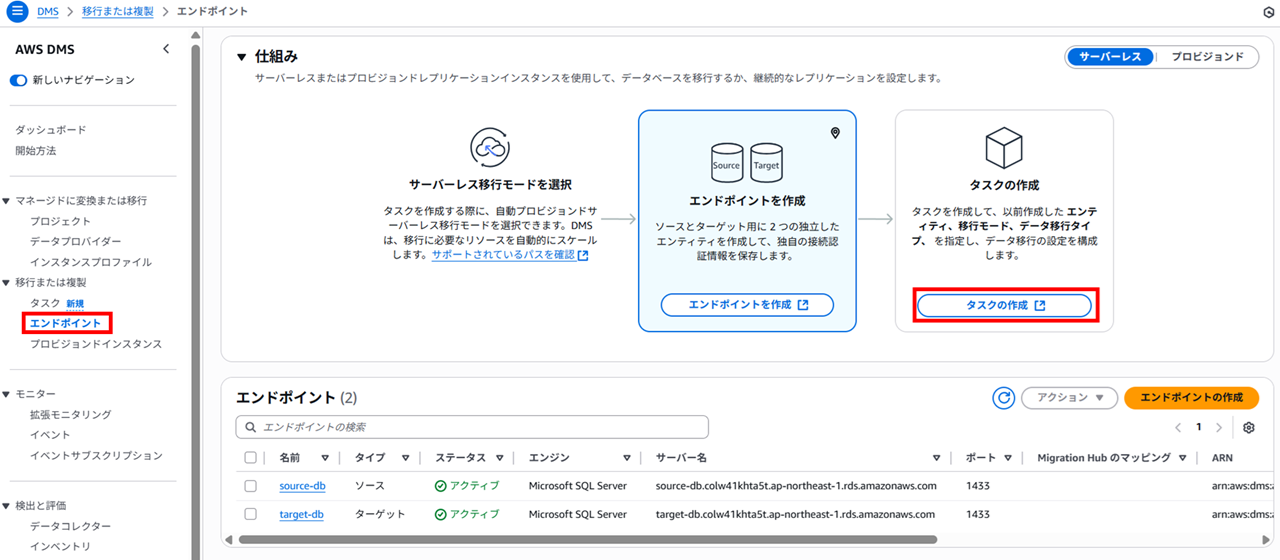Click the ソース type cell
Screen dimensions: 1280x560
tap(369, 486)
